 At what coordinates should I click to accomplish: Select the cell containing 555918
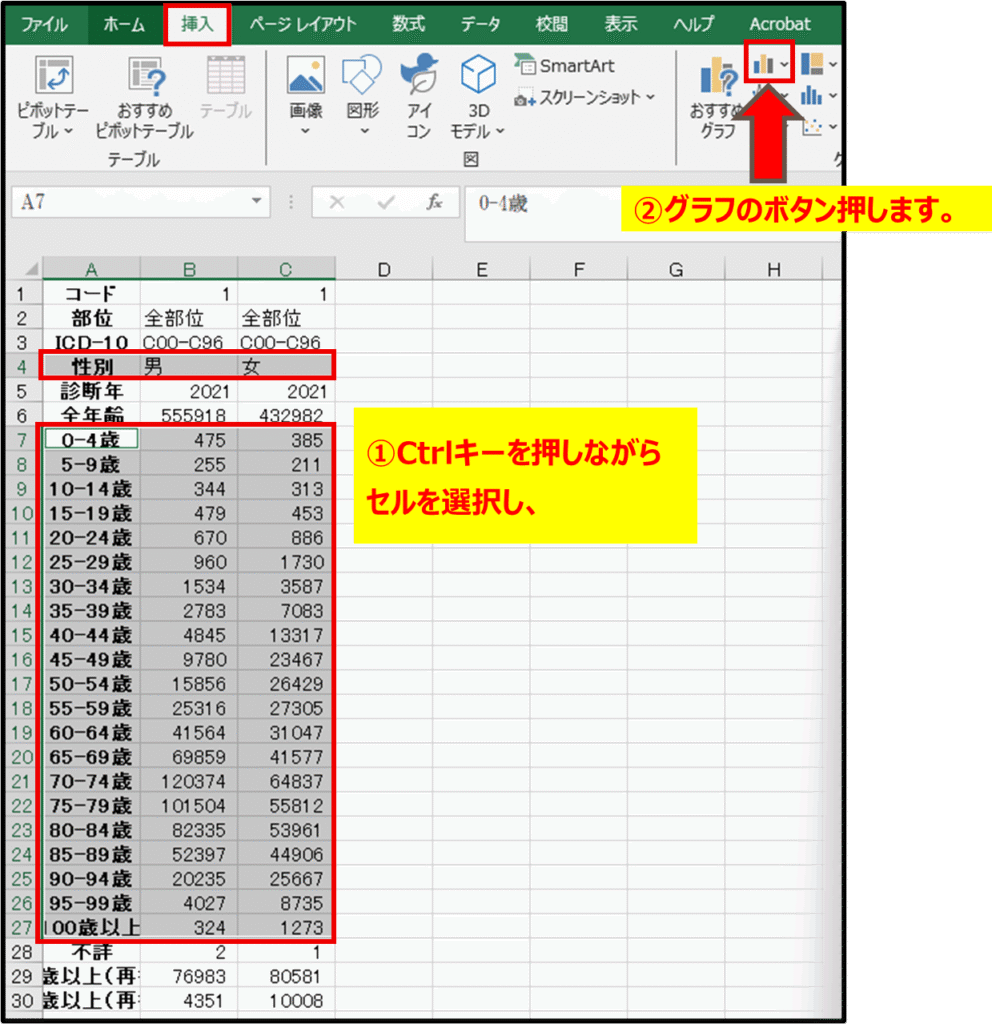pos(190,415)
